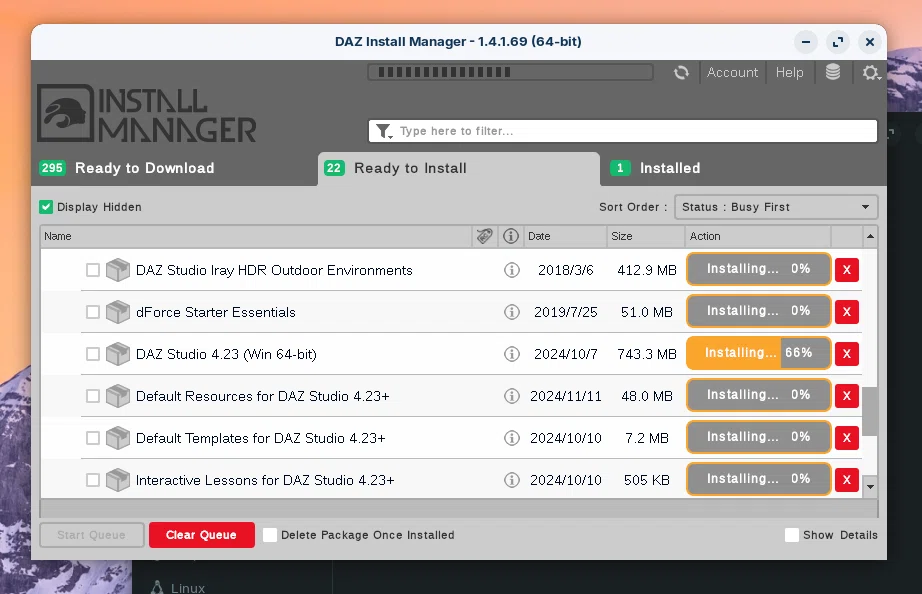The height and width of the screenshot is (594, 922).
Task: Click the 743.3 MB size value
Action: [646, 354]
